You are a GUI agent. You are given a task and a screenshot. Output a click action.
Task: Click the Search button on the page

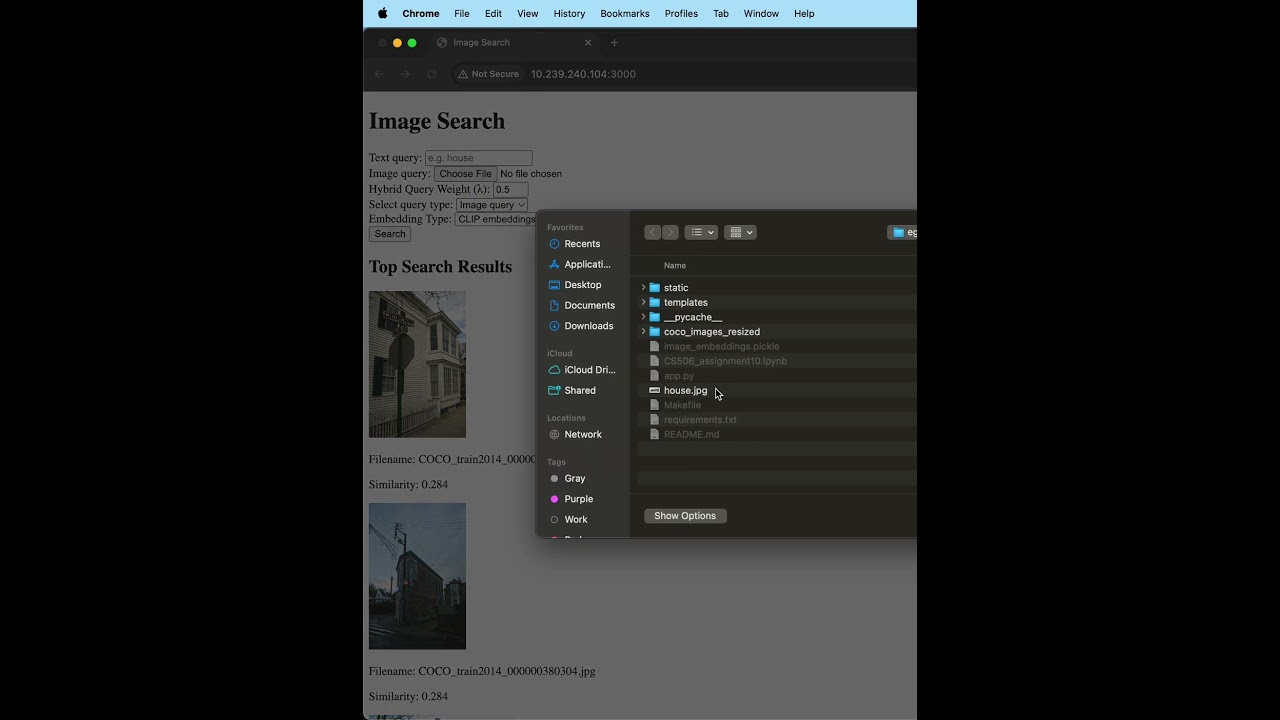click(x=390, y=234)
